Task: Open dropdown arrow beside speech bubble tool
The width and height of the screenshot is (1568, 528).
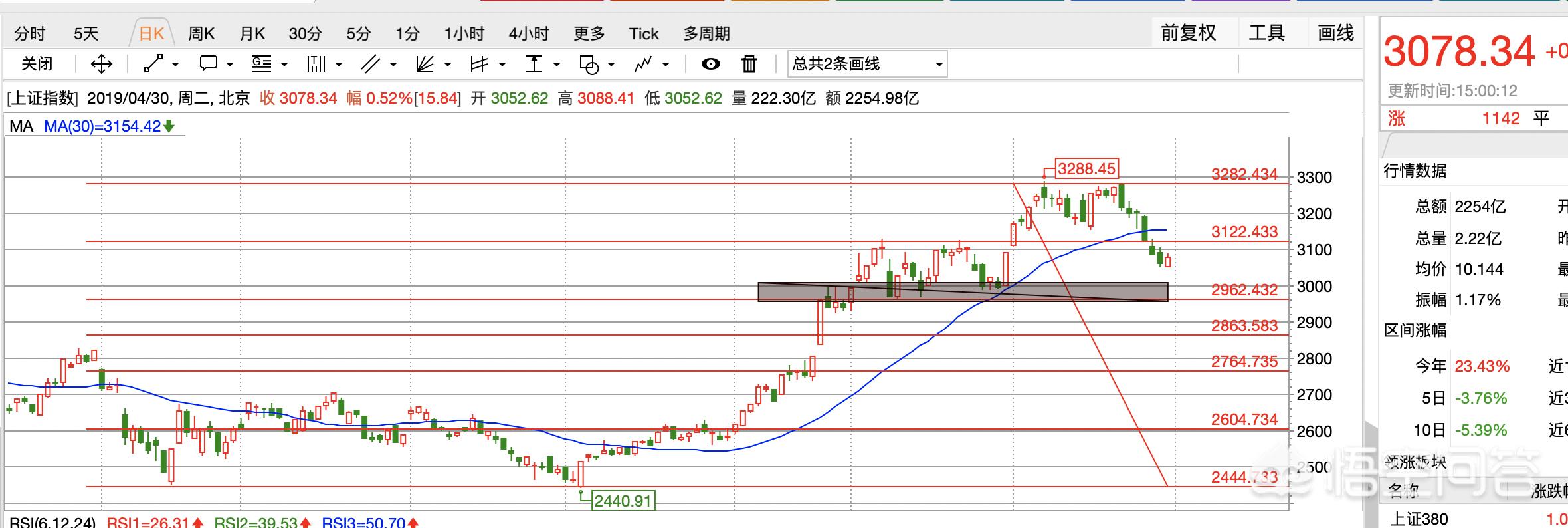Action: click(230, 65)
